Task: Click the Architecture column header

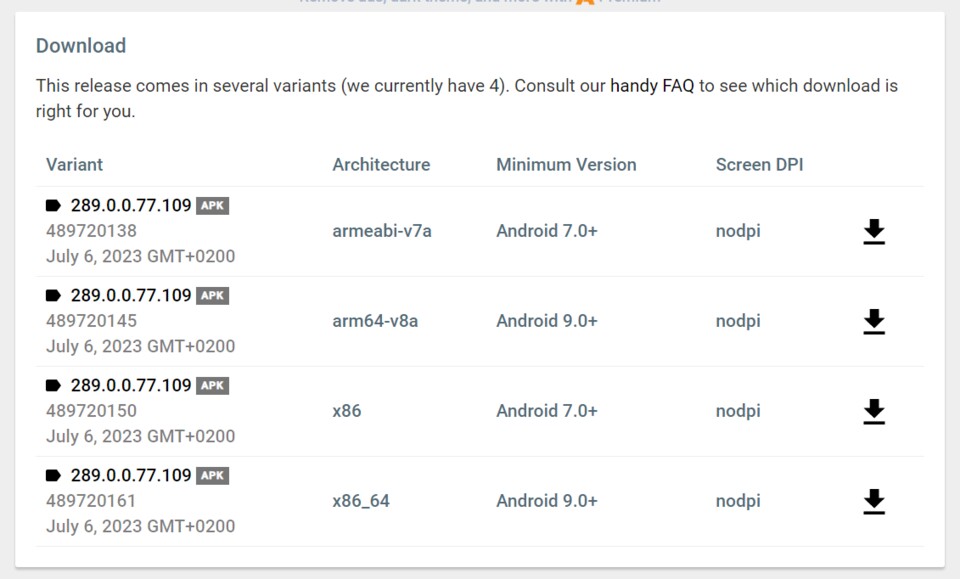Action: [x=381, y=165]
